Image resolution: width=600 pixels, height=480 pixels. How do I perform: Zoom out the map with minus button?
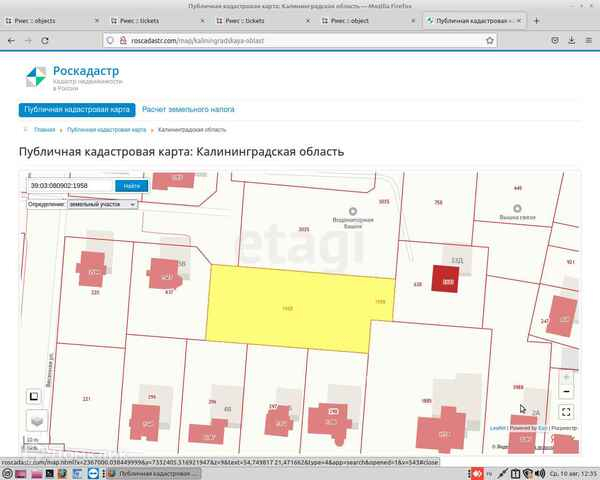(x=566, y=392)
